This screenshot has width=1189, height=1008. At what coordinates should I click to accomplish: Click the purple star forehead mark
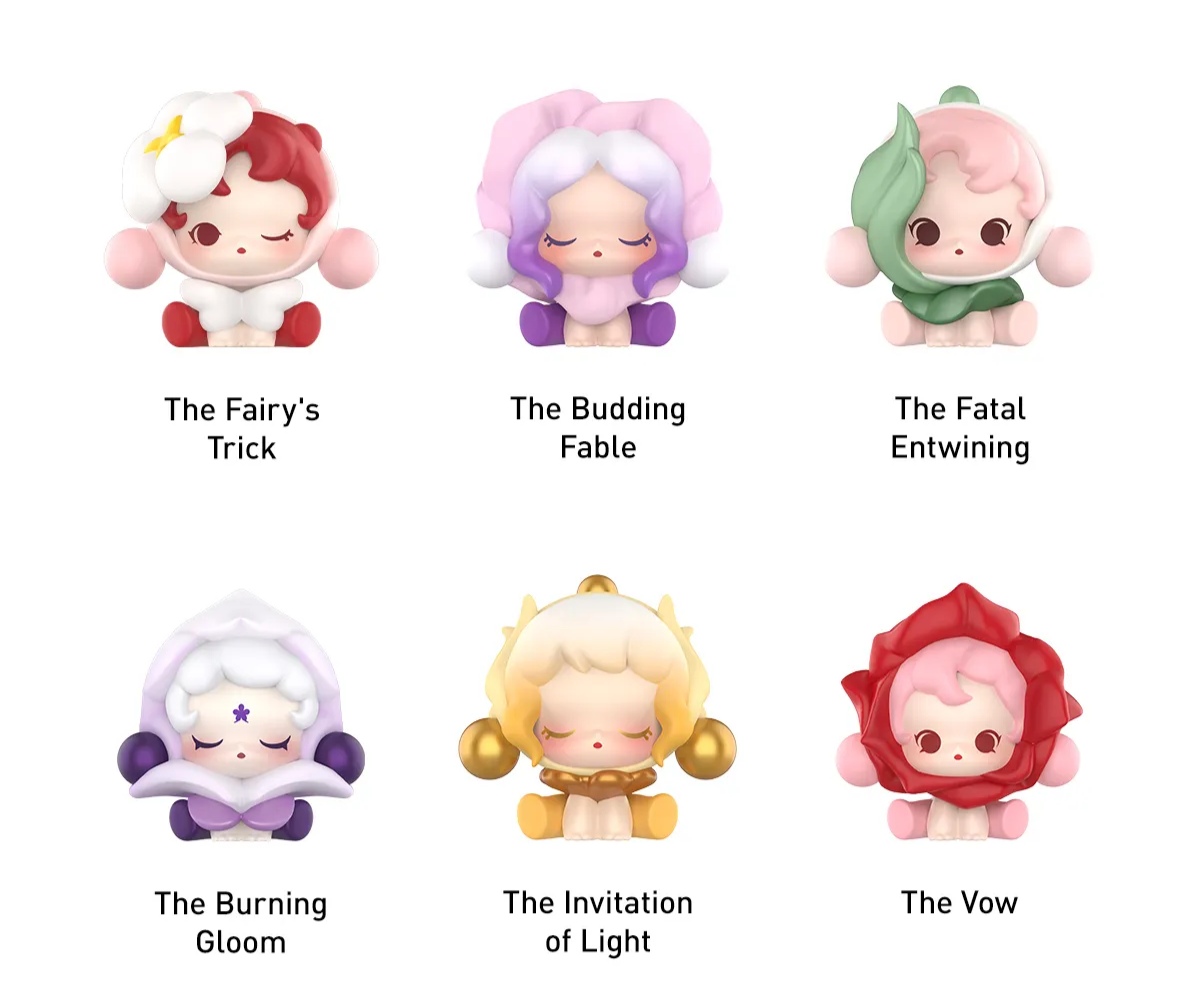(x=241, y=713)
